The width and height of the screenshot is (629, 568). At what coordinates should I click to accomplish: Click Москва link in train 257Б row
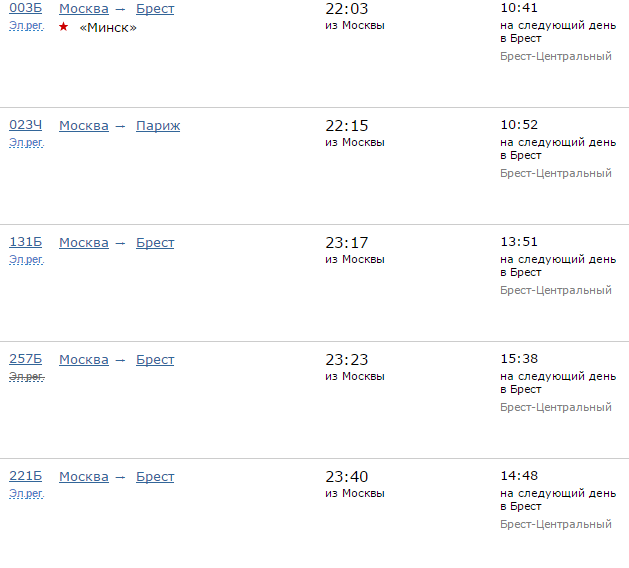pos(84,360)
